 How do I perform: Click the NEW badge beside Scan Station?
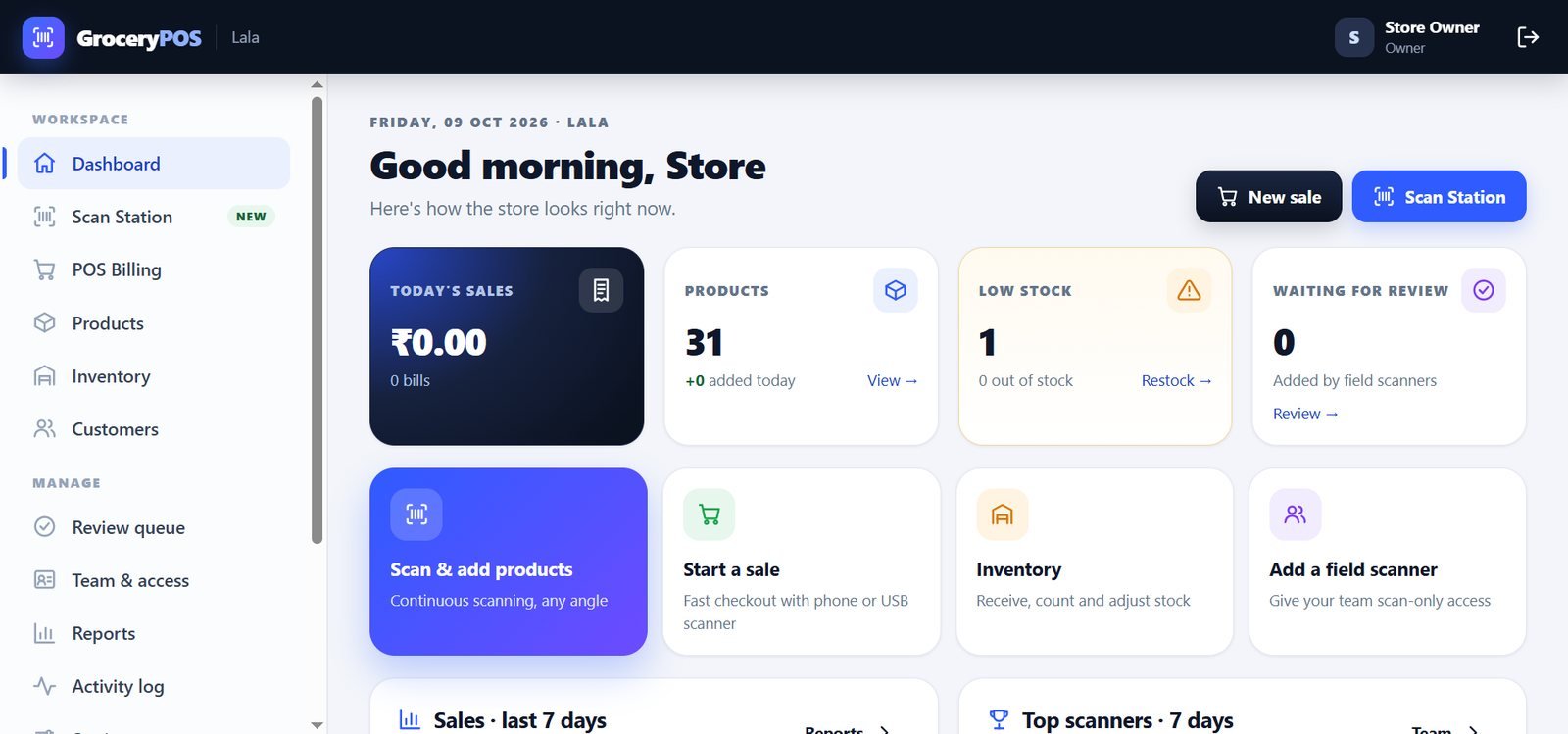tap(251, 217)
